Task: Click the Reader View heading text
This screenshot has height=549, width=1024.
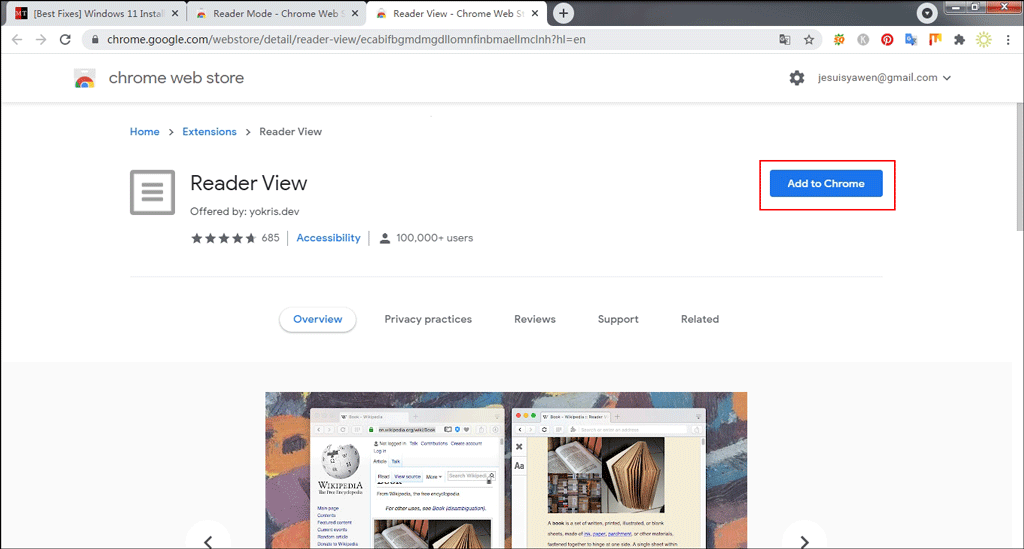Action: pyautogui.click(x=248, y=183)
